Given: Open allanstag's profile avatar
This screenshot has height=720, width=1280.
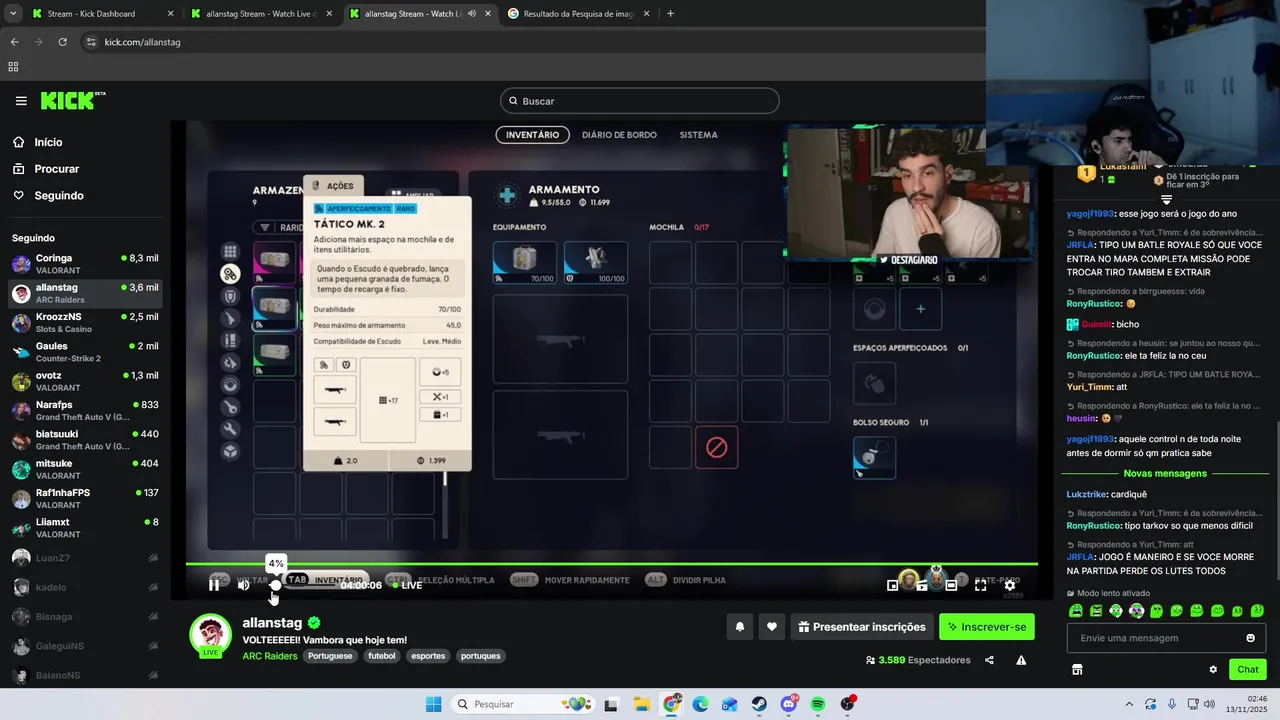Looking at the screenshot, I should [x=211, y=636].
